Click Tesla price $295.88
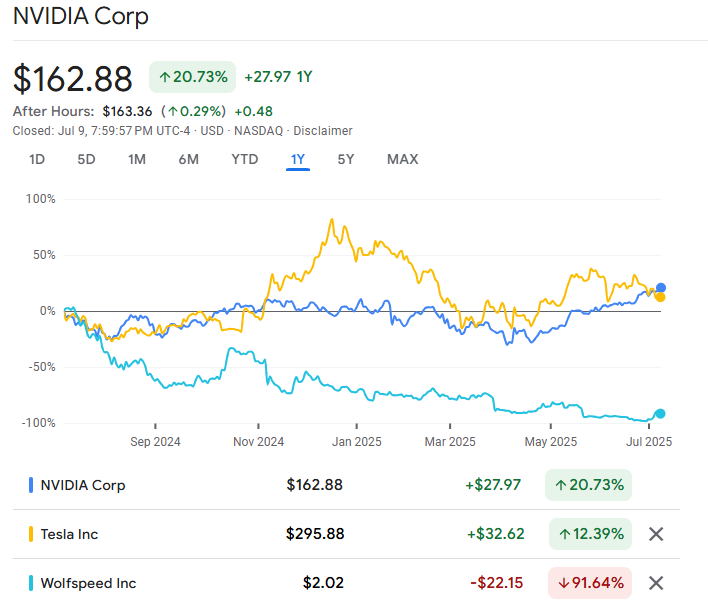This screenshot has height=606, width=708. 315,534
